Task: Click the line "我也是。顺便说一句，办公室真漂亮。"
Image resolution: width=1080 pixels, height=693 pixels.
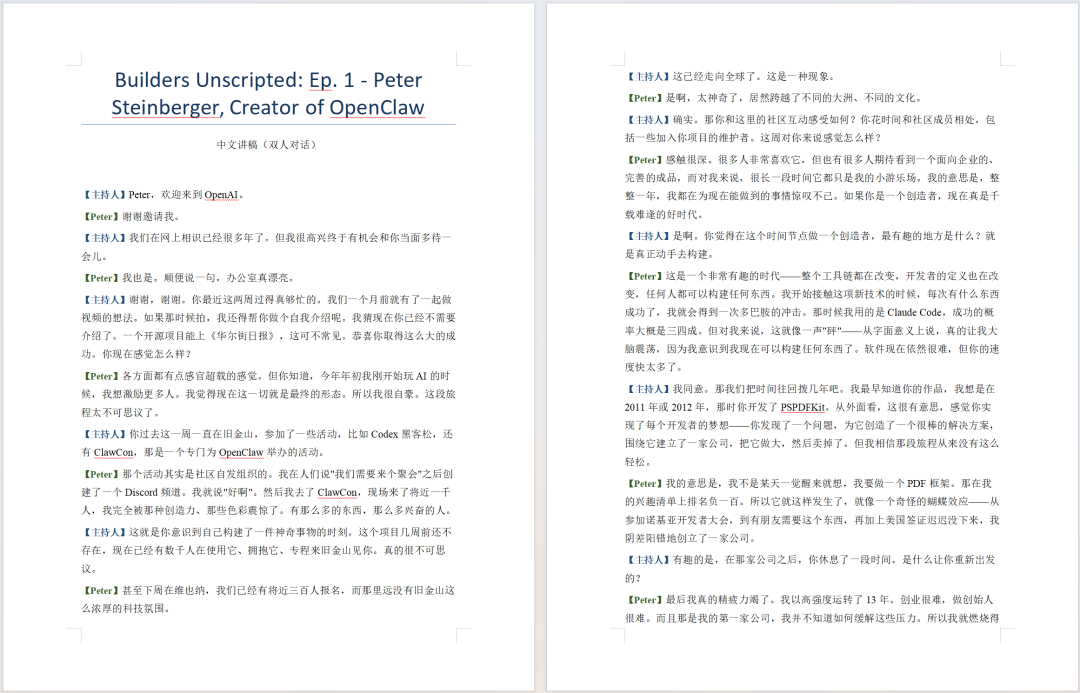Action: [210, 278]
